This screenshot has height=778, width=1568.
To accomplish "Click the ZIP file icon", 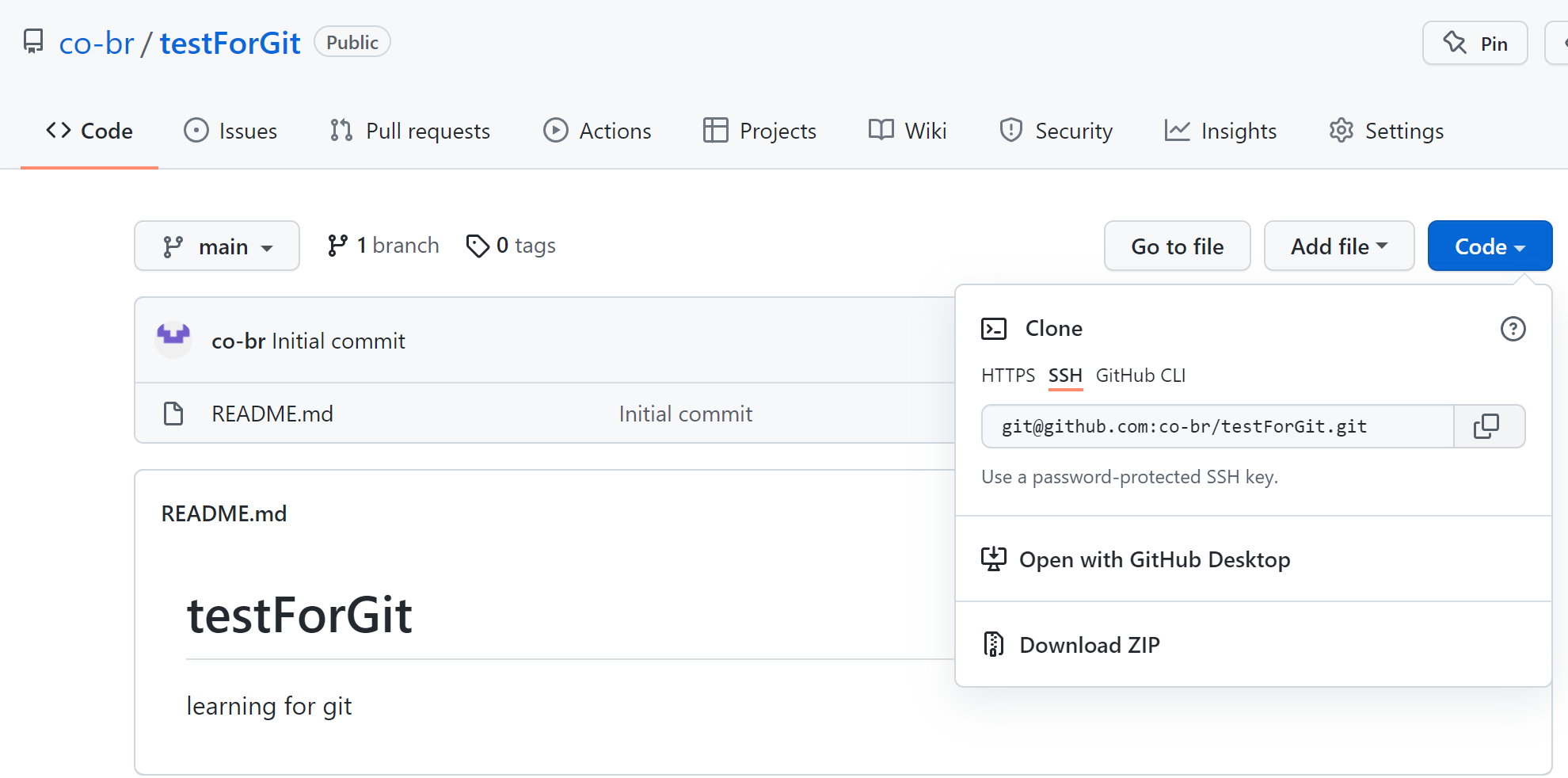I will (993, 644).
